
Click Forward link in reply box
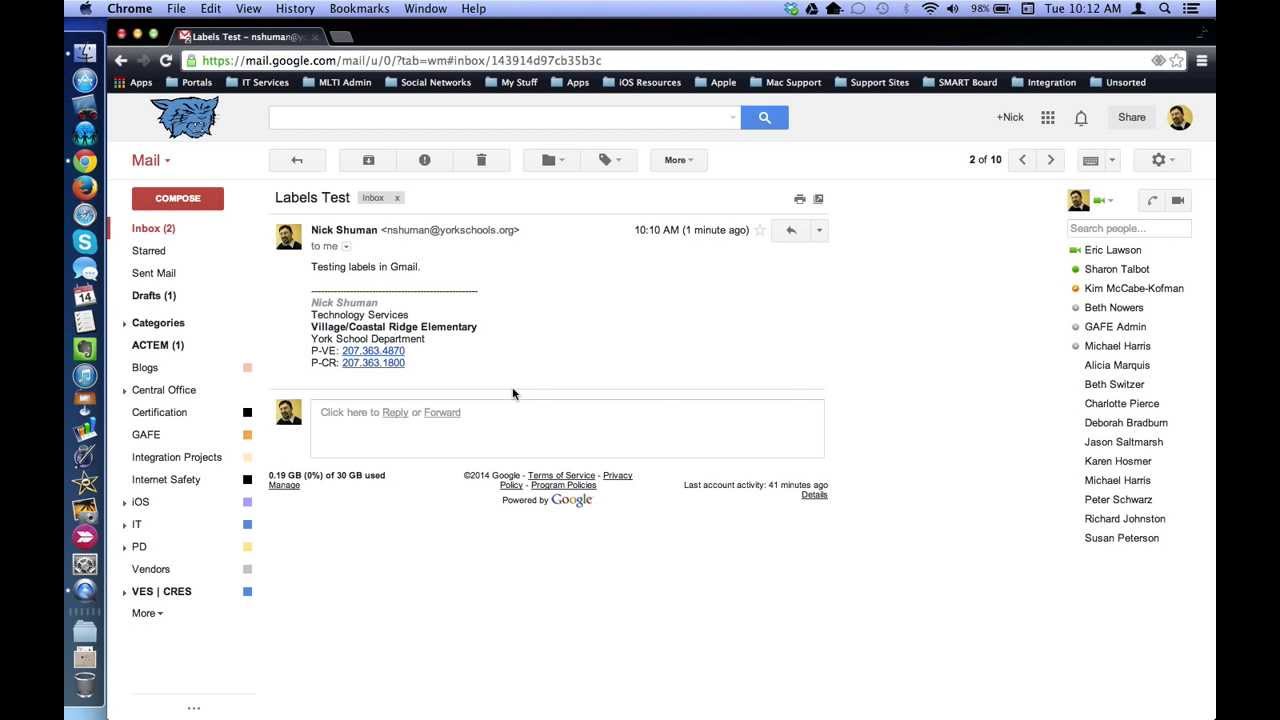(x=442, y=412)
